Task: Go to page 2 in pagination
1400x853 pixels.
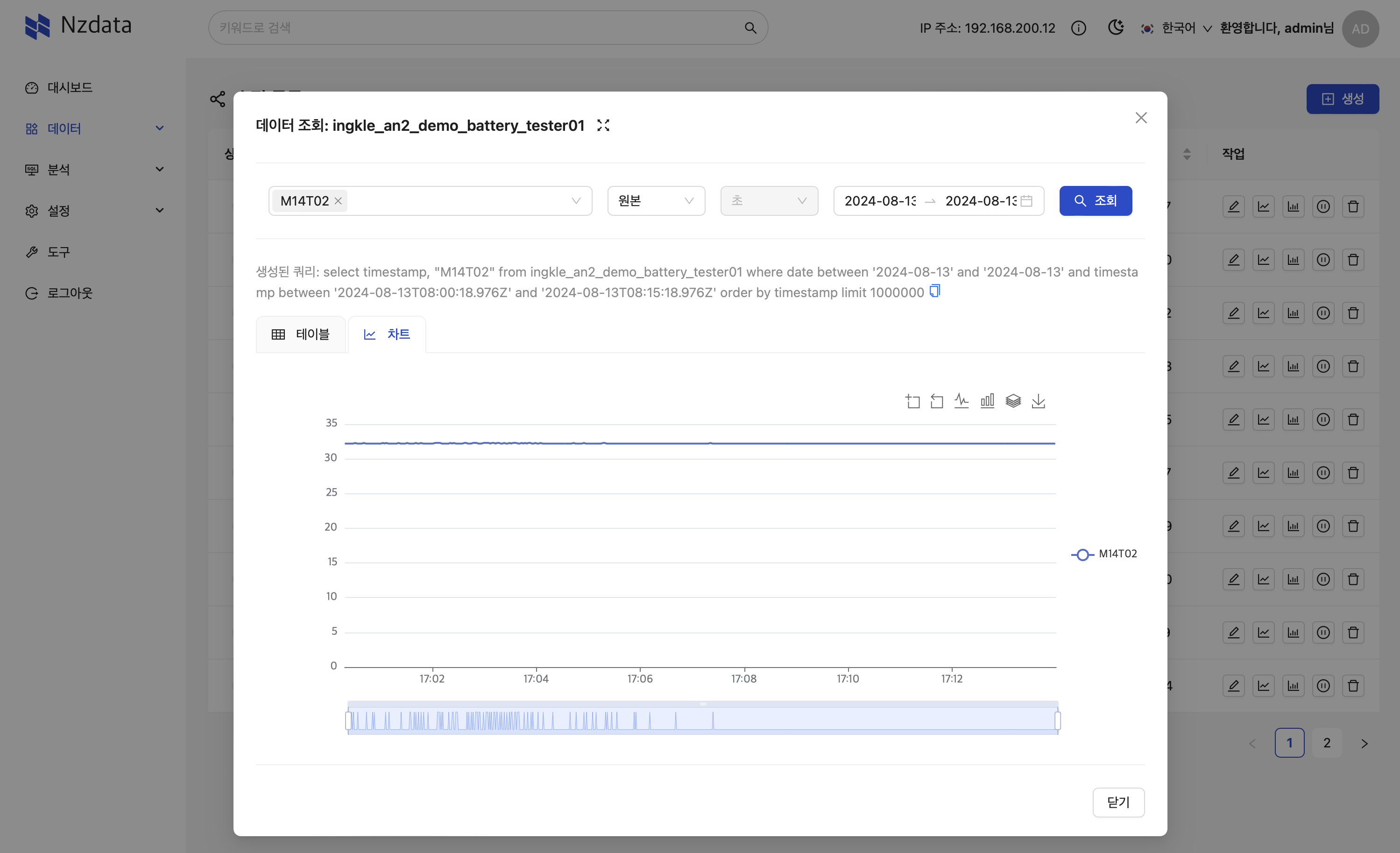Action: (1327, 743)
